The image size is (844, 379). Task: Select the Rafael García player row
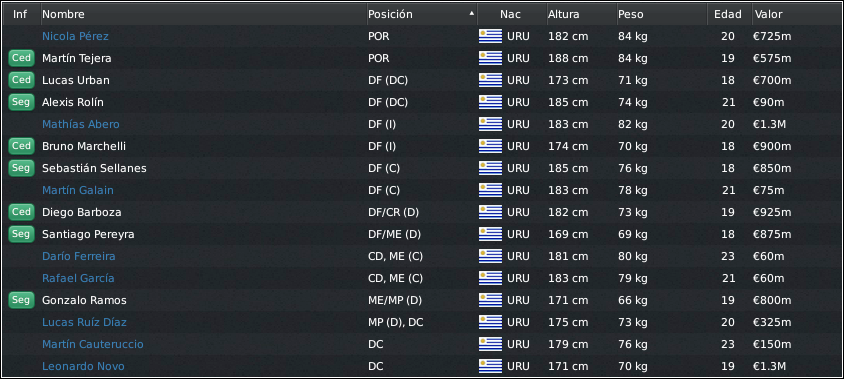tap(422, 278)
